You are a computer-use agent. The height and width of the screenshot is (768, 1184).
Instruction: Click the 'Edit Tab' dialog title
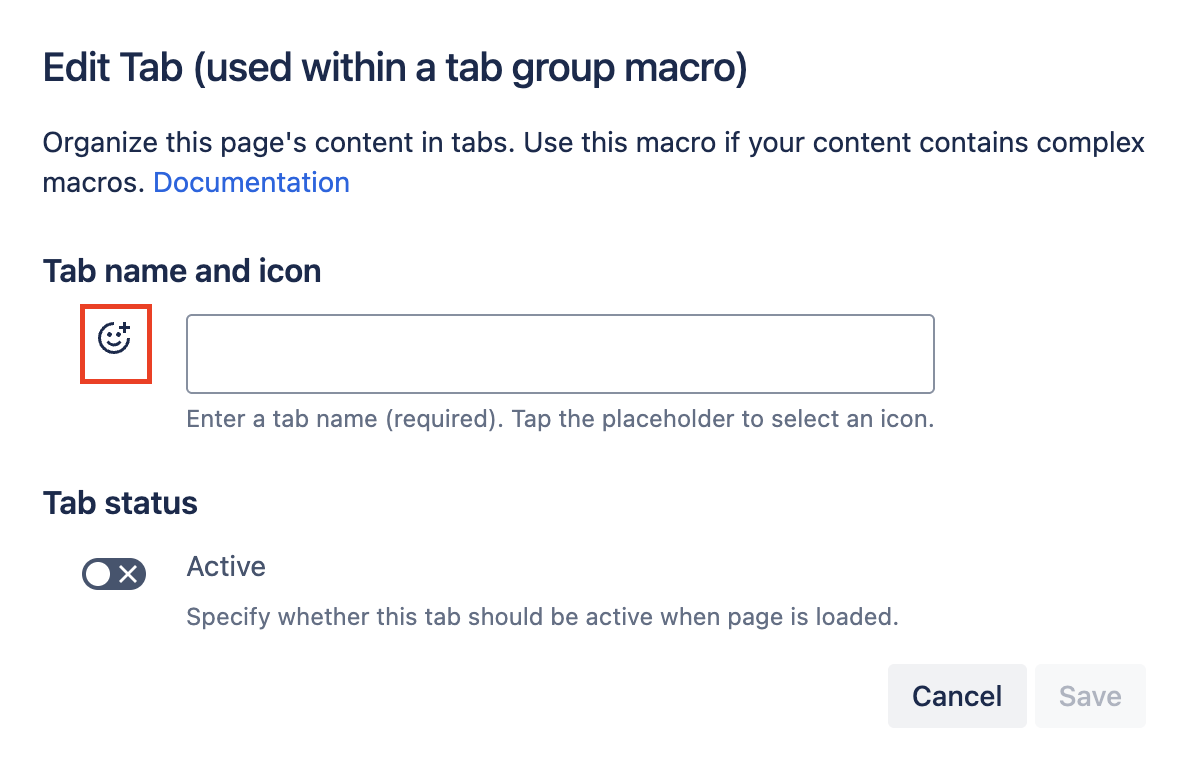(x=112, y=70)
